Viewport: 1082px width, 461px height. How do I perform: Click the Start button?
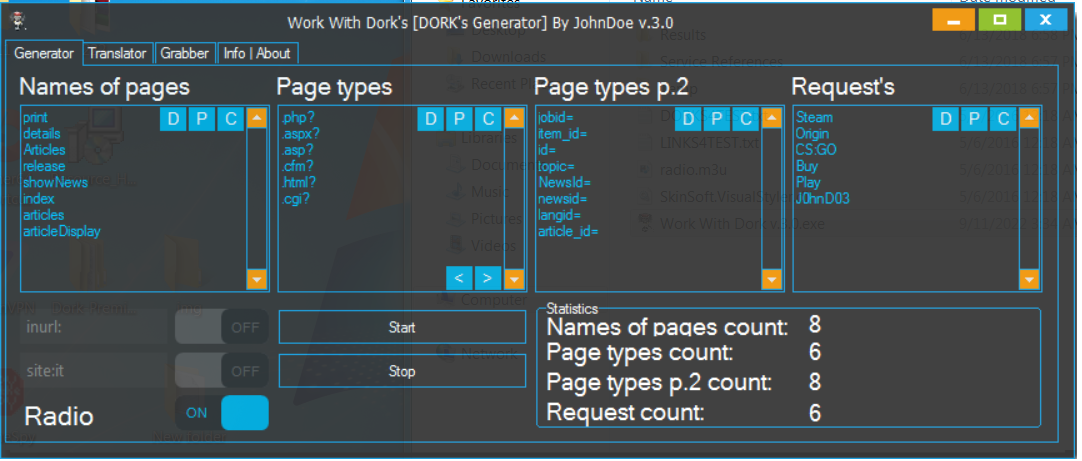(401, 327)
